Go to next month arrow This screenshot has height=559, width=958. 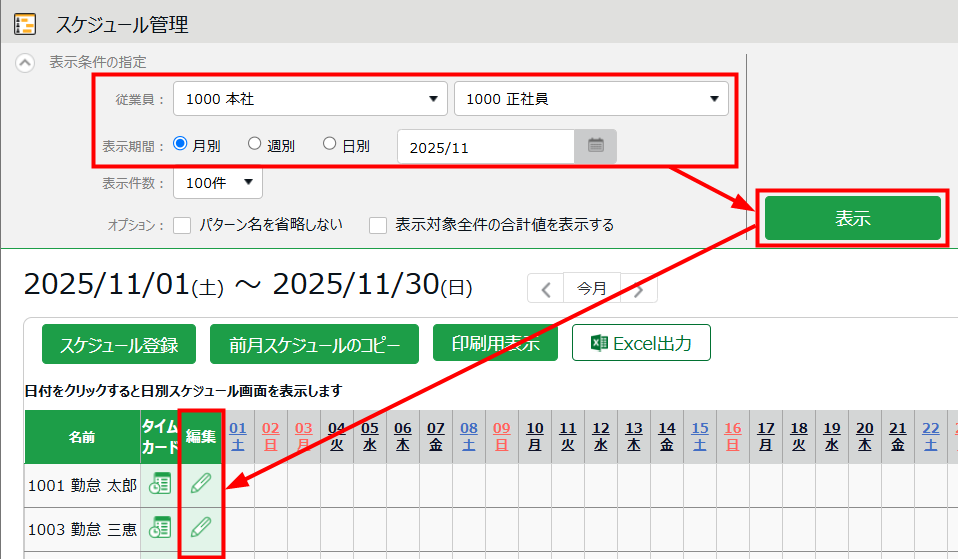[x=639, y=289]
